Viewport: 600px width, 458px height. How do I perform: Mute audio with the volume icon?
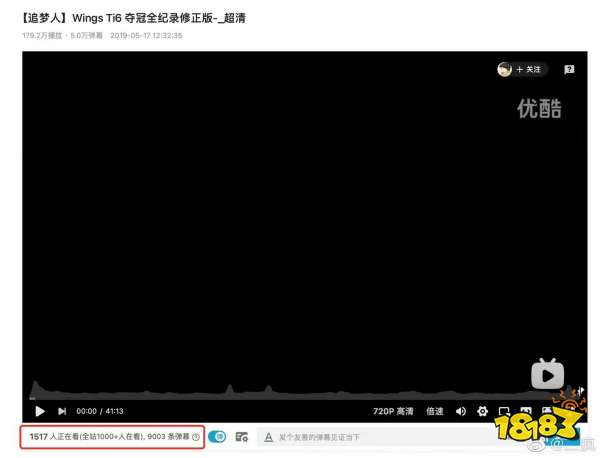click(461, 411)
